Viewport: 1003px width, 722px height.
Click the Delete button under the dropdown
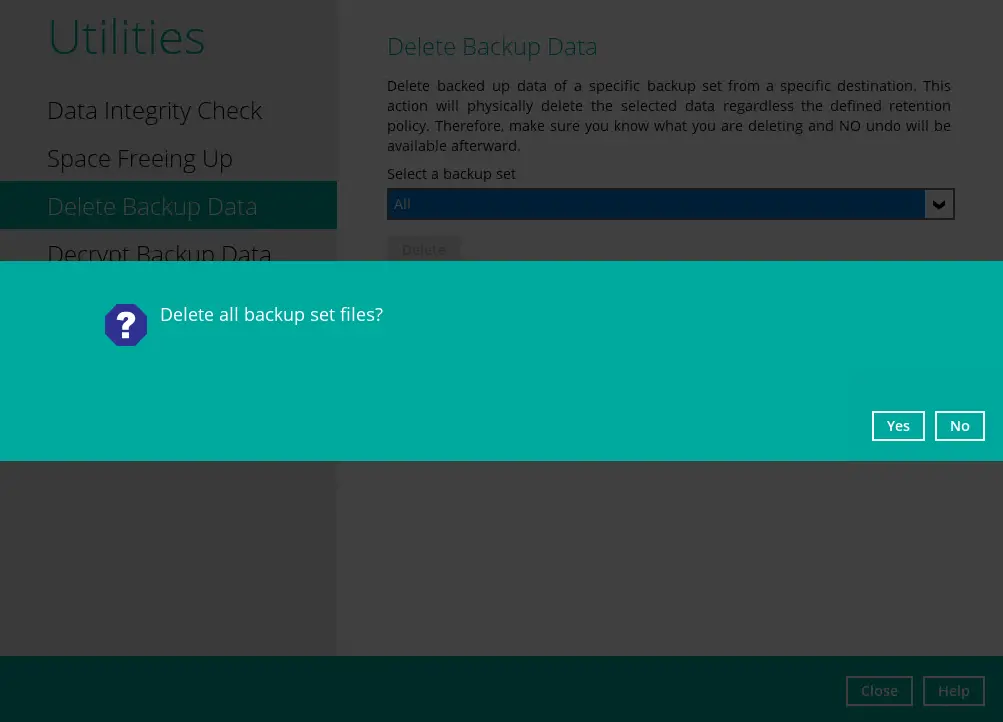coord(423,249)
